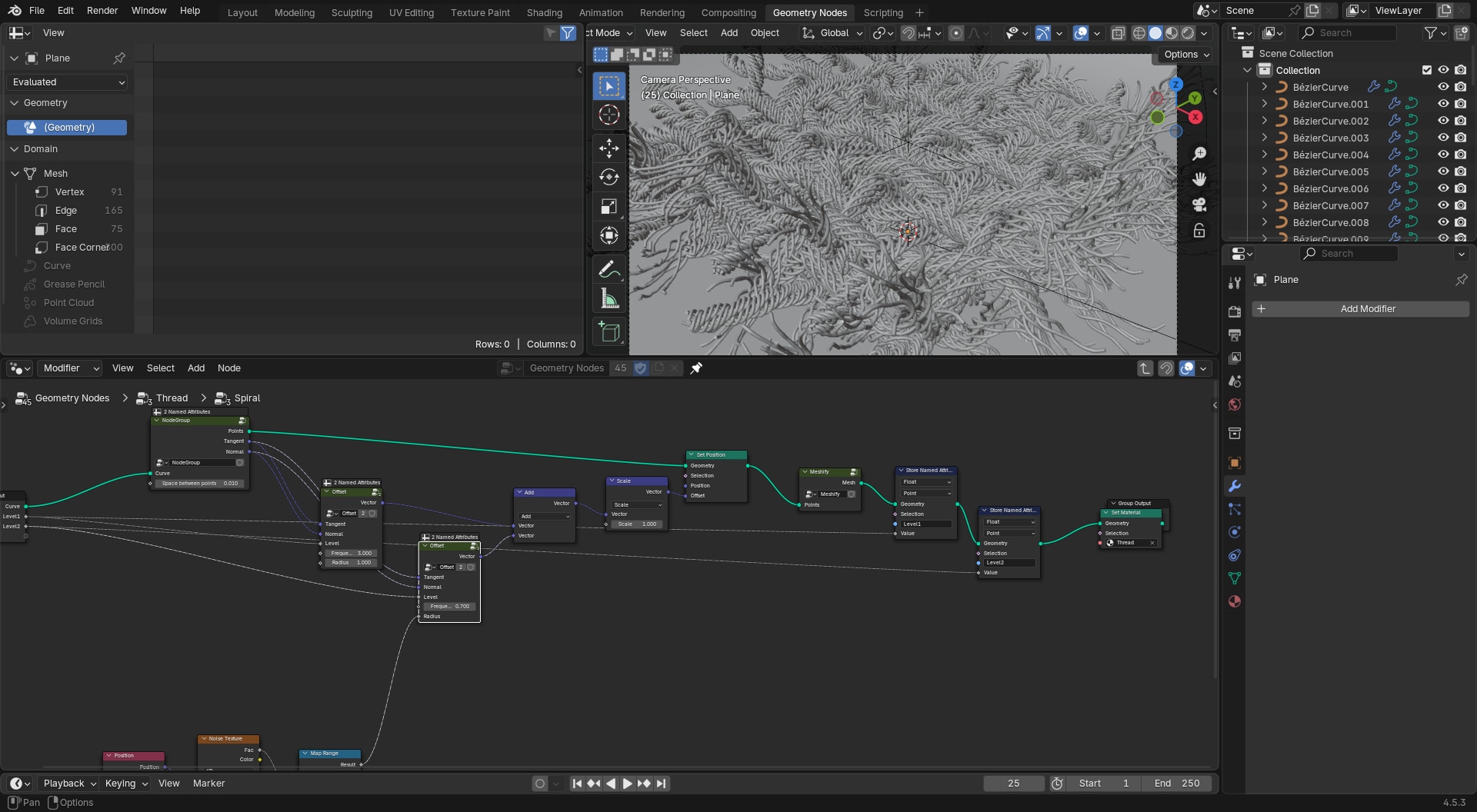Click Thread in the node breadcrumb
1477x812 pixels.
coord(172,398)
